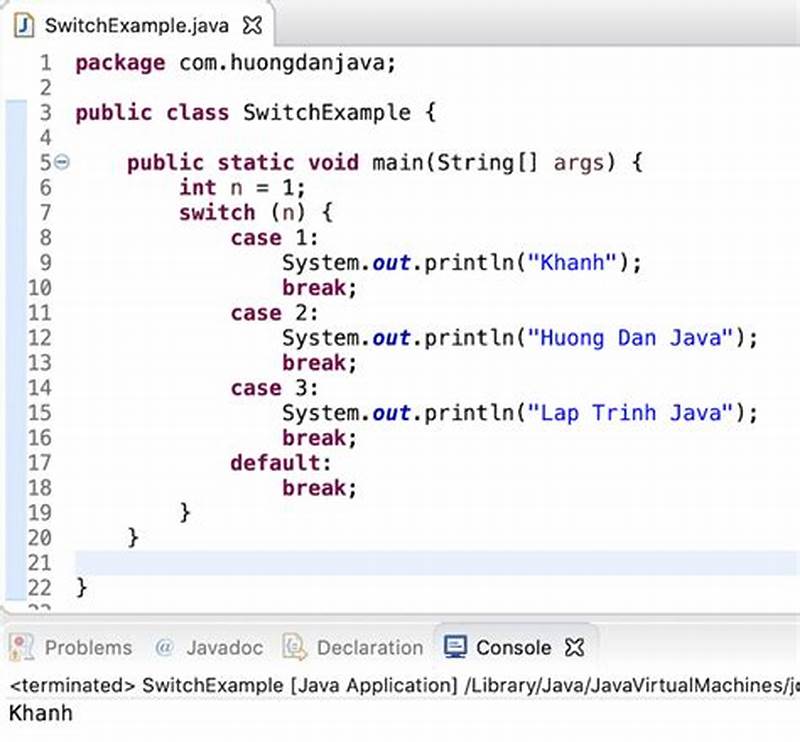800x742 pixels.
Task: Place cursor on the switch keyword
Action: click(217, 212)
